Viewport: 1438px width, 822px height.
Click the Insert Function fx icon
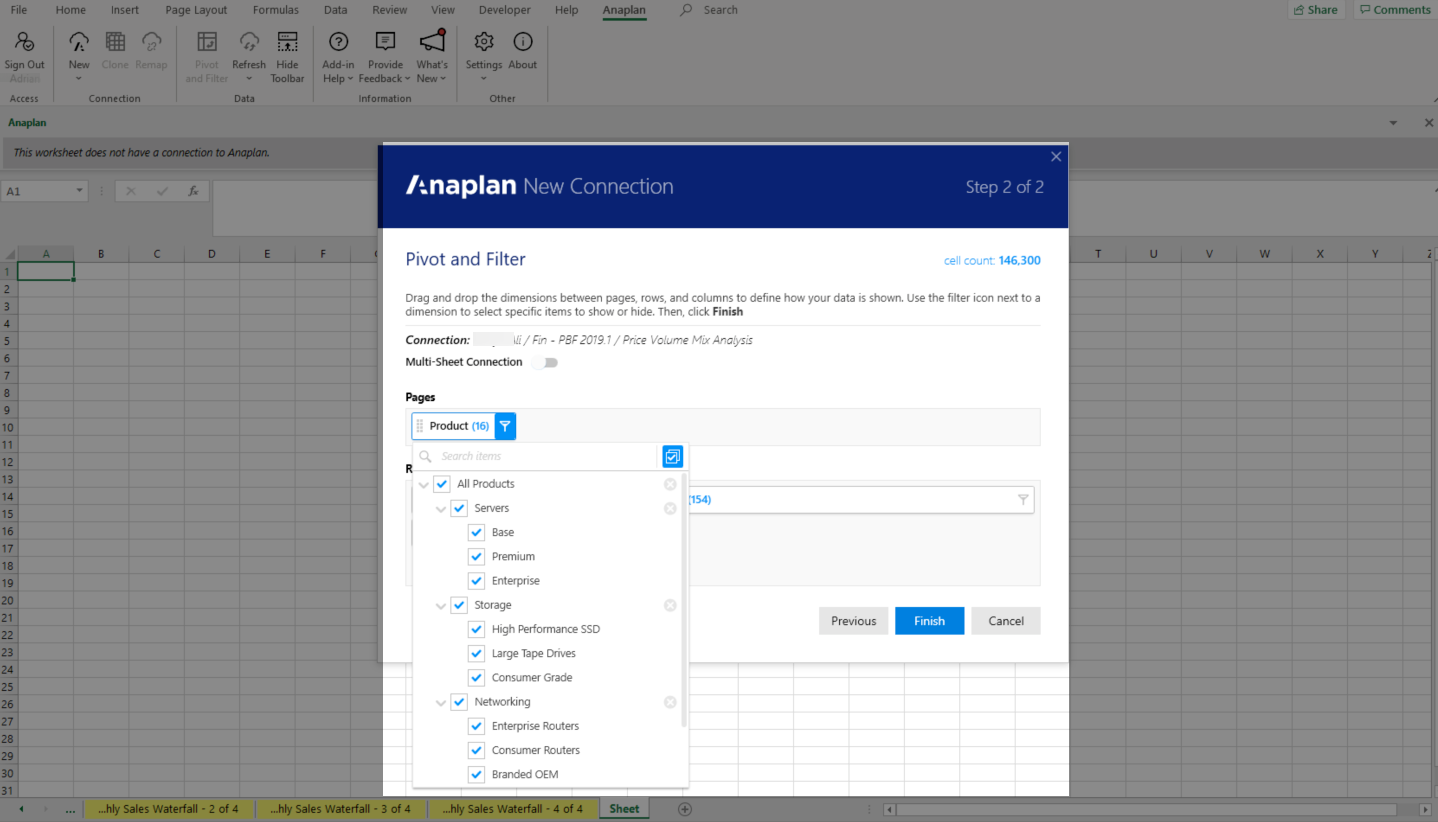193,191
